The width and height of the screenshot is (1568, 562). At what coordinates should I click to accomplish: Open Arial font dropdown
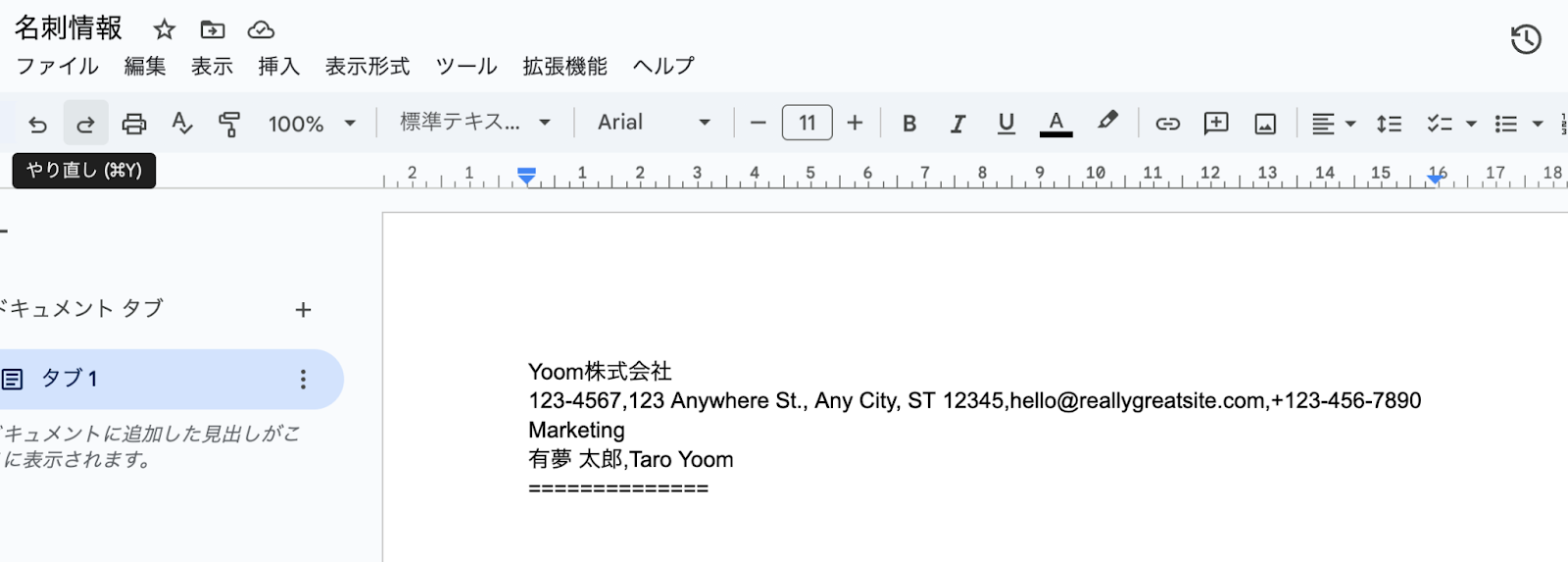pos(654,123)
